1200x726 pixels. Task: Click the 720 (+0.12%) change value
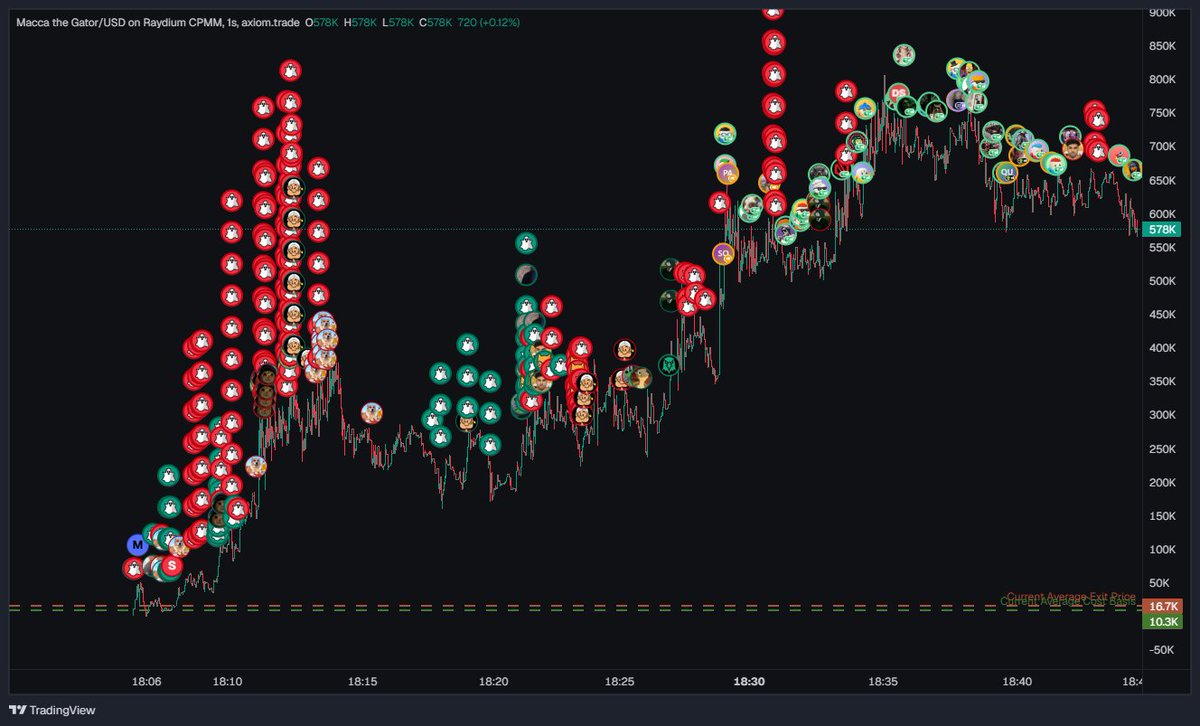click(488, 21)
